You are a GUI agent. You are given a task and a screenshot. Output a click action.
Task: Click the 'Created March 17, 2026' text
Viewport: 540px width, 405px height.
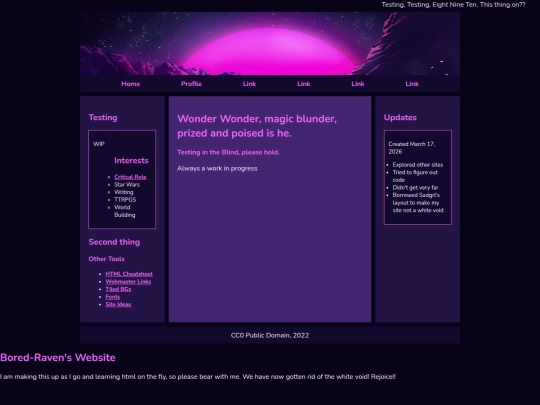tap(412, 148)
